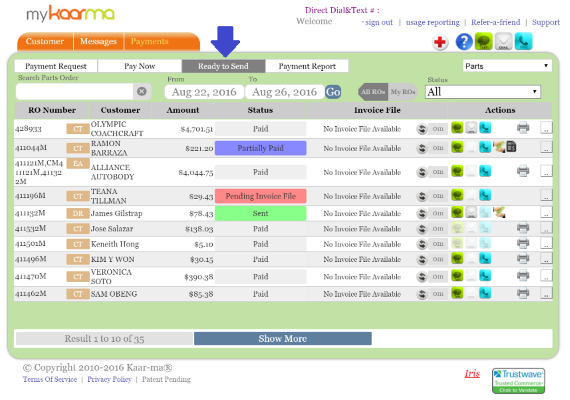The height and width of the screenshot is (400, 570).
Task: Open more options box for TEANA TILLMAN
Action: [546, 195]
